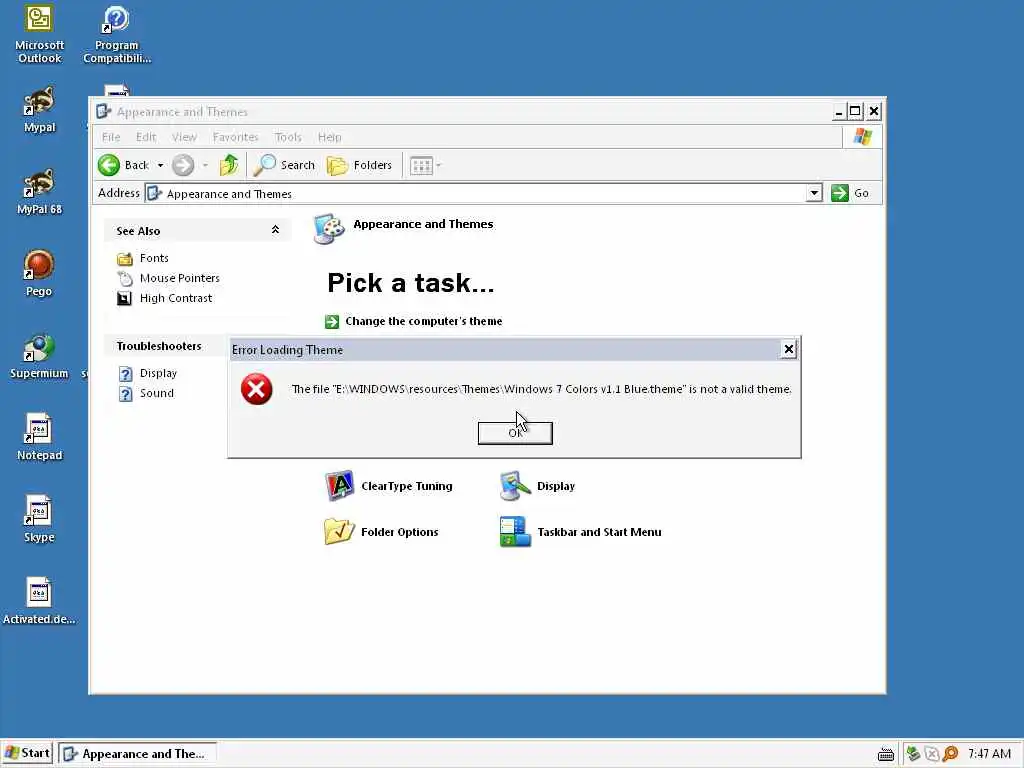Open the Pego desktop shortcut
The height and width of the screenshot is (768, 1024).
point(39,273)
